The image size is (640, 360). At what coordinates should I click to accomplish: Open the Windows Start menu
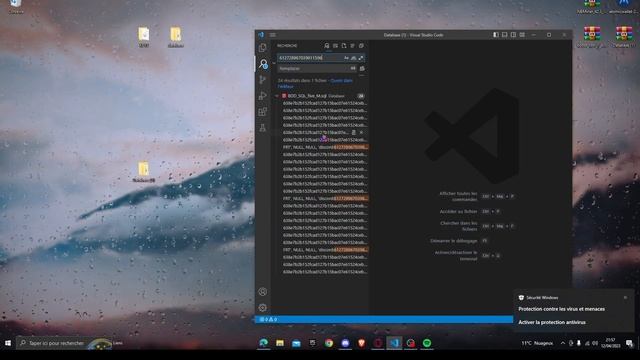click(8, 343)
